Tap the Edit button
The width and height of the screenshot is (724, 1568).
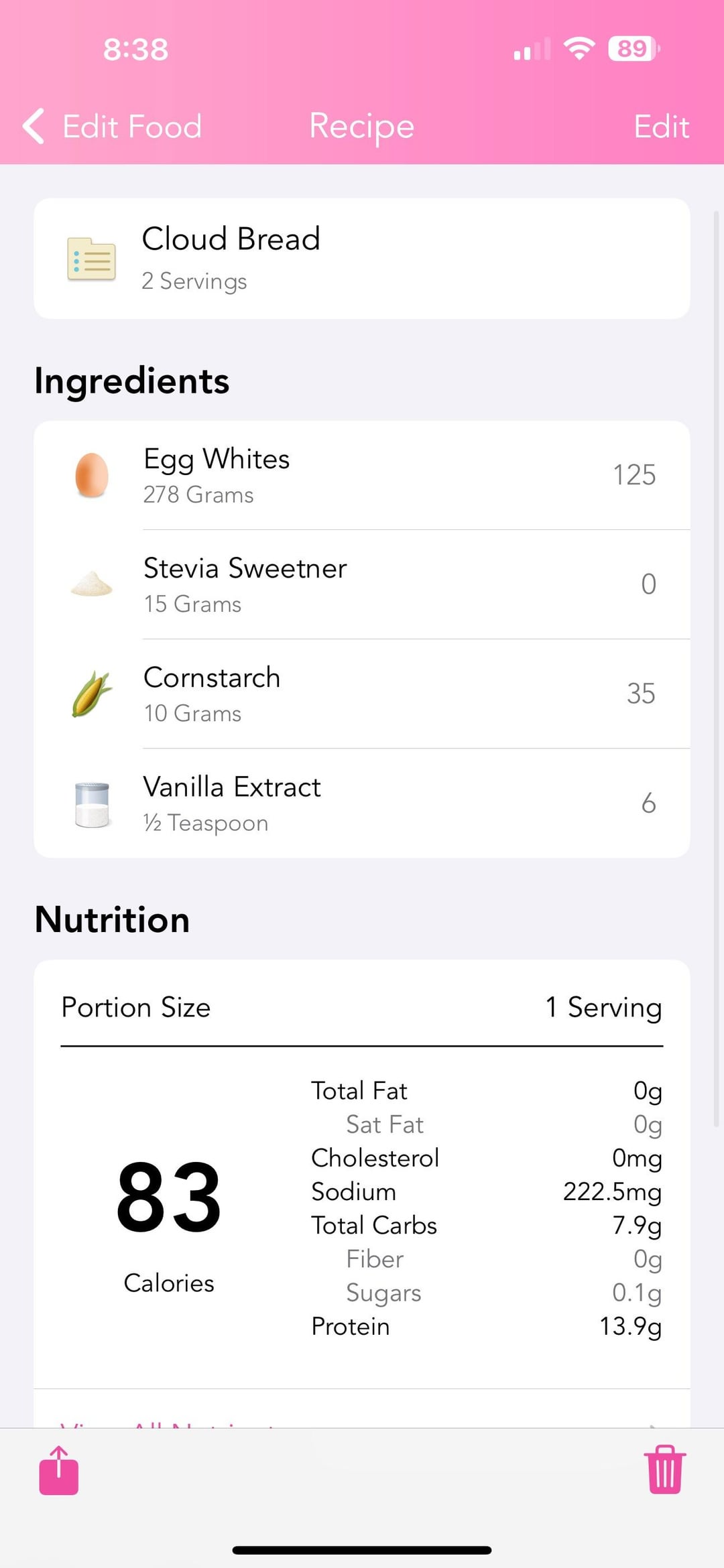(x=661, y=127)
